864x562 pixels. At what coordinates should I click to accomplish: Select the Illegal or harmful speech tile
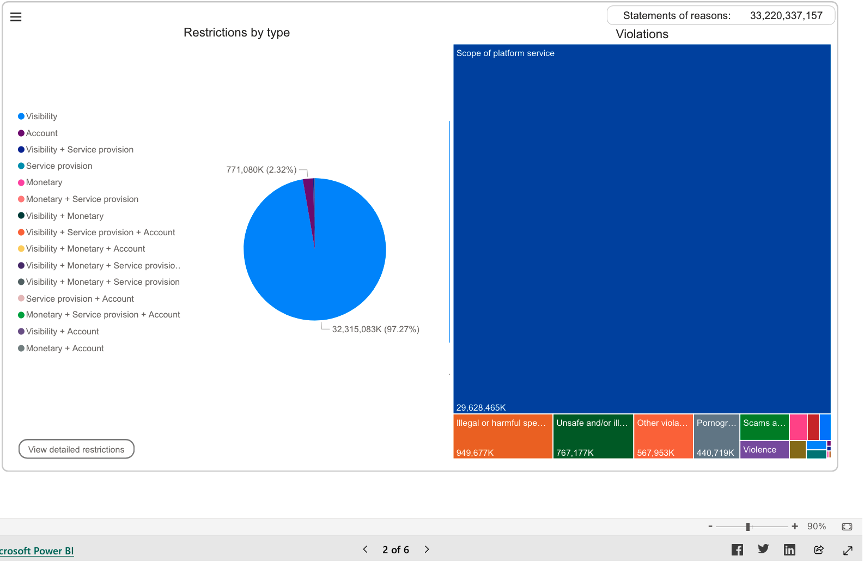coord(502,436)
